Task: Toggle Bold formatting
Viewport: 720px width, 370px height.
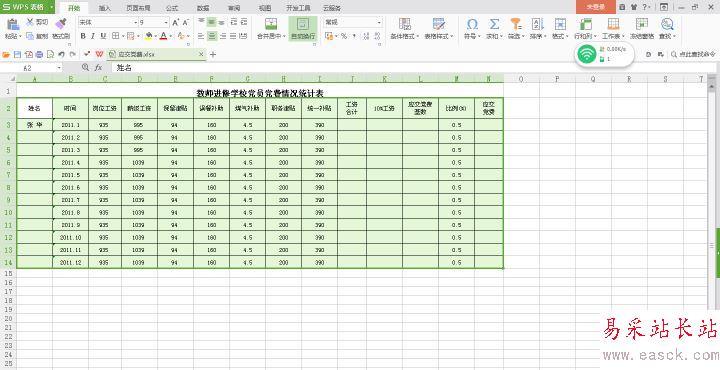Action: pos(83,36)
